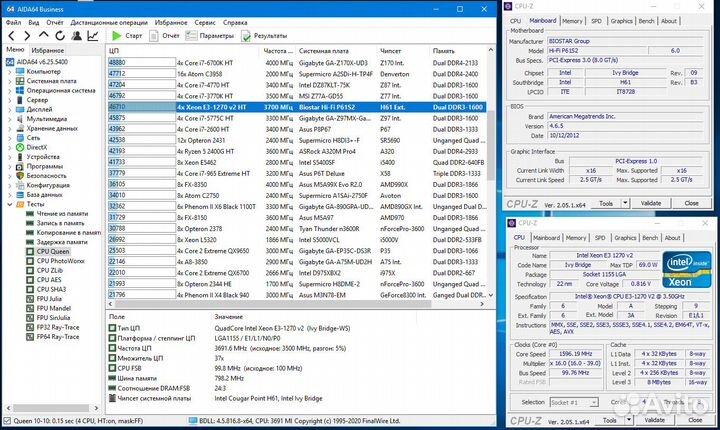Expand the Сервер tree node arrow
Screen dimensions: 720x430
click(10, 100)
